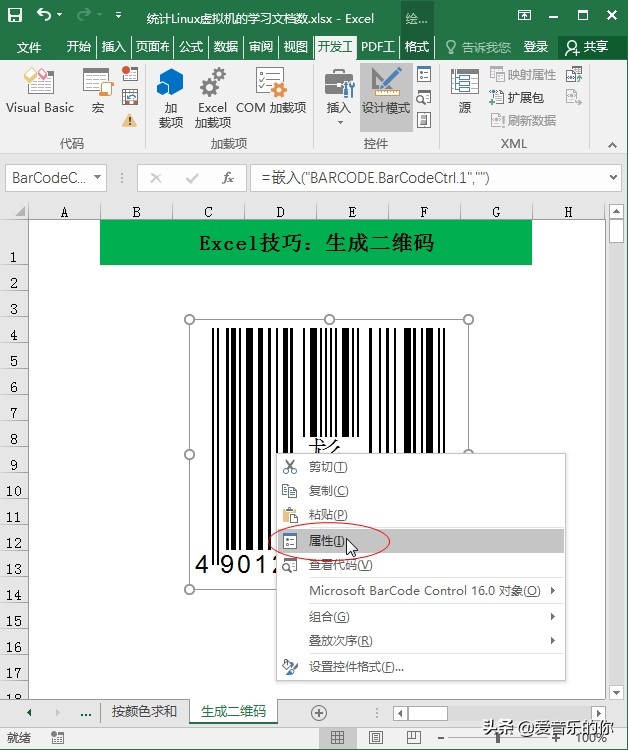Image resolution: width=628 pixels, height=750 pixels.
Task: Switch to the 视图 View tab
Action: point(296,47)
